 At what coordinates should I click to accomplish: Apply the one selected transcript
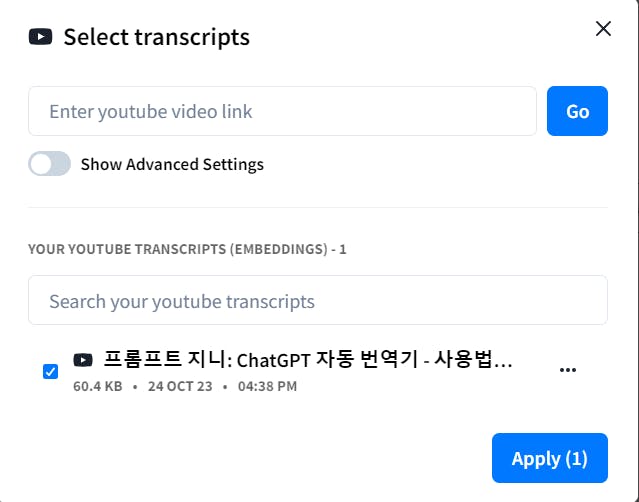pos(550,458)
